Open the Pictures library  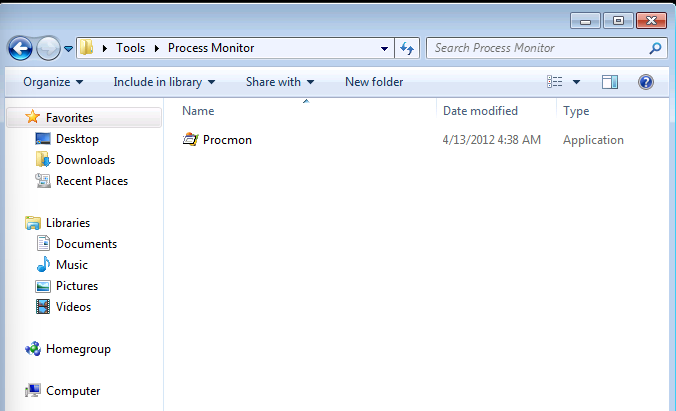pos(77,286)
